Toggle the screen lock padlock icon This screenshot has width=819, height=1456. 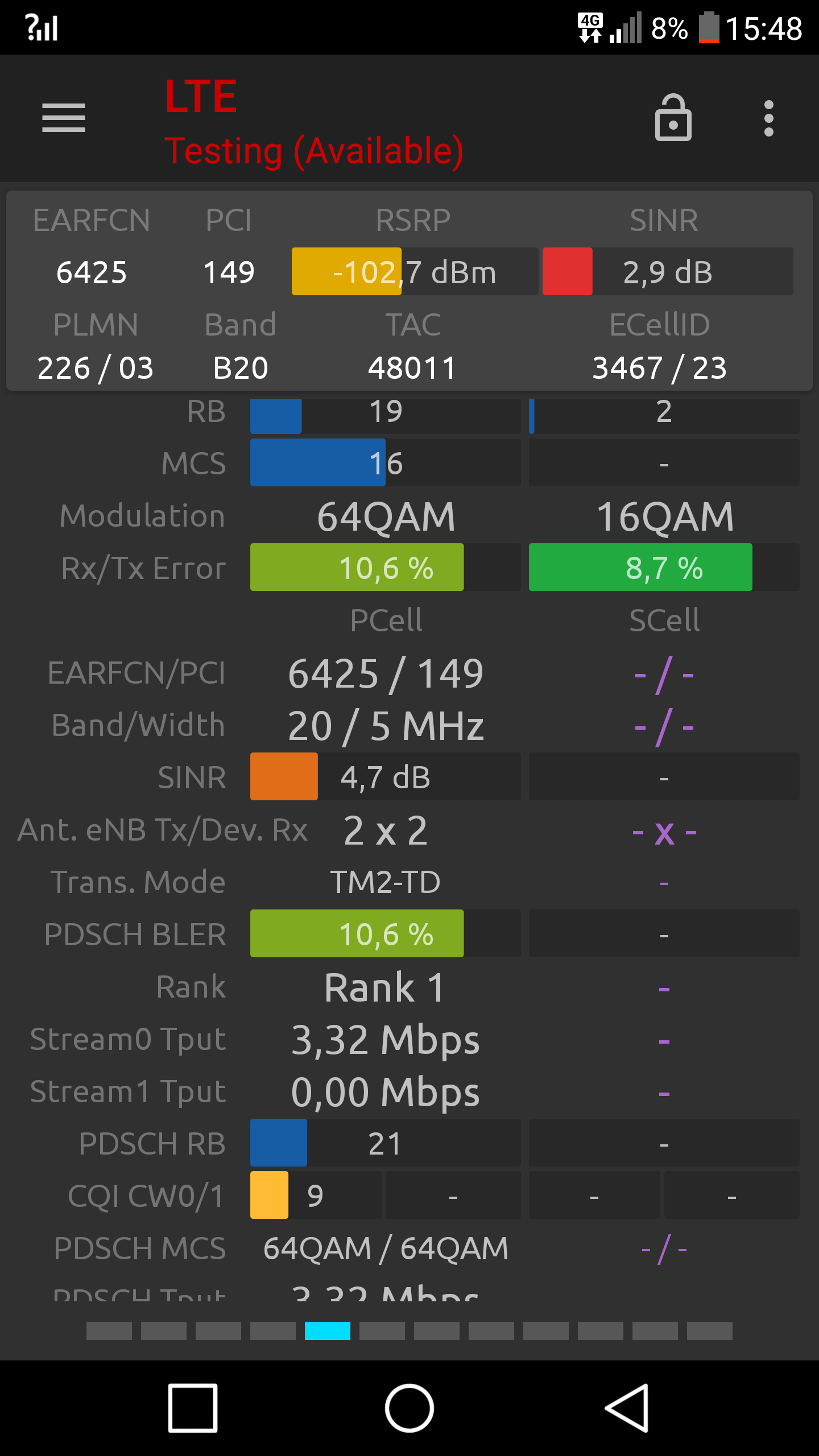pyautogui.click(x=673, y=118)
